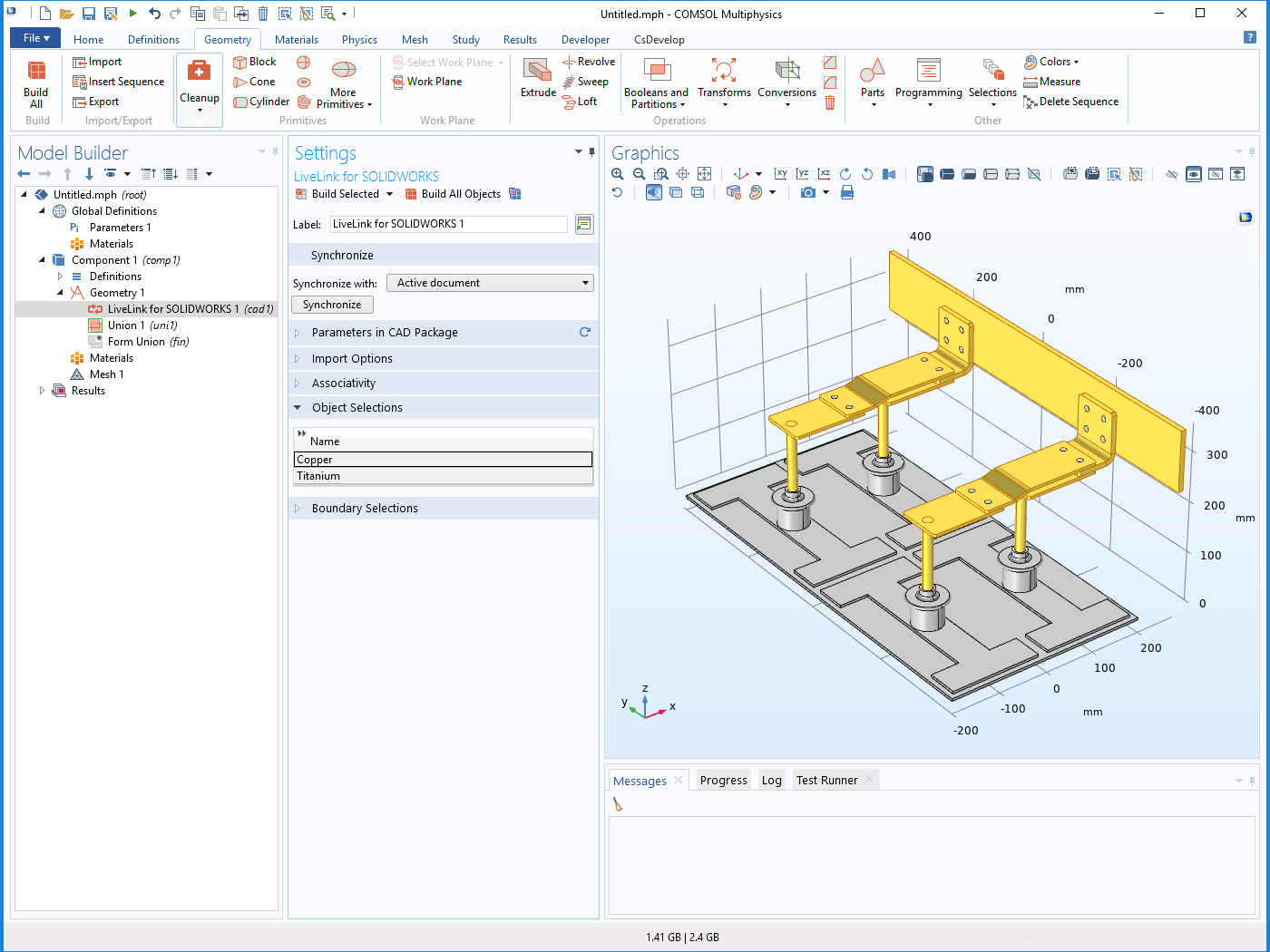Image resolution: width=1270 pixels, height=952 pixels.
Task: Toggle wireframe rendering in Graphics toolbar
Action: point(697,192)
